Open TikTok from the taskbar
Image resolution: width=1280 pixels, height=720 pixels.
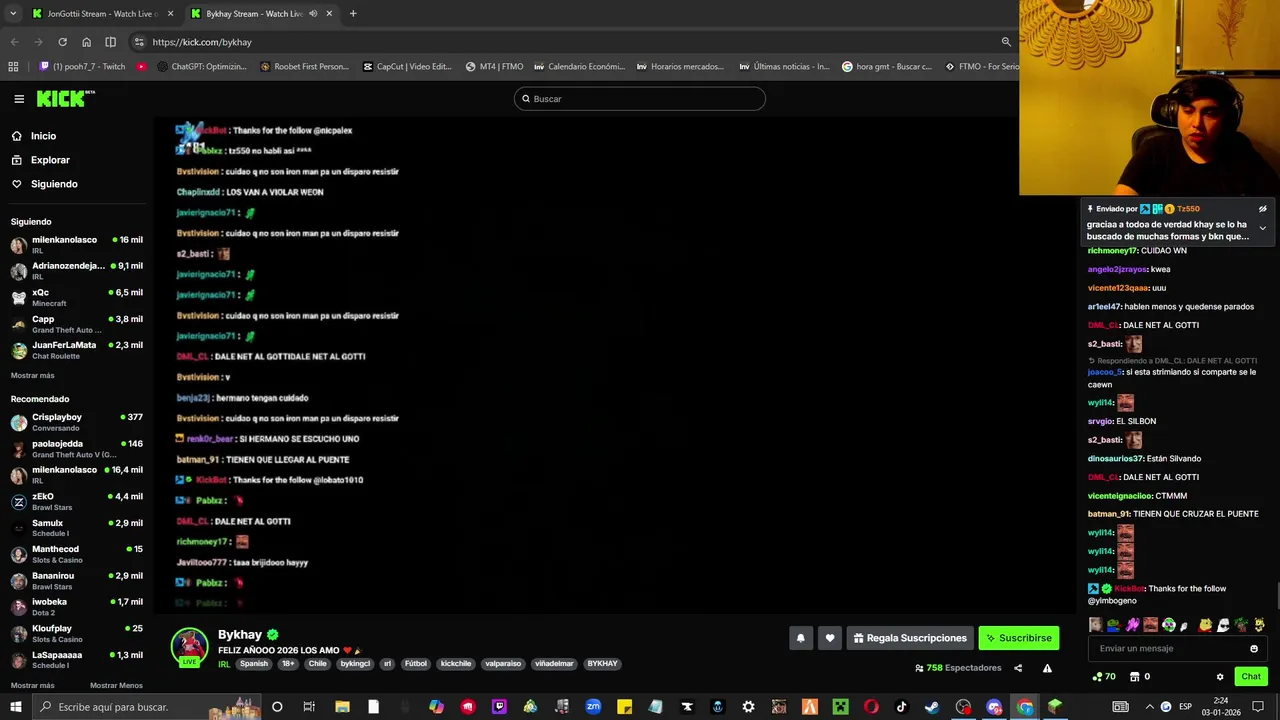click(901, 707)
